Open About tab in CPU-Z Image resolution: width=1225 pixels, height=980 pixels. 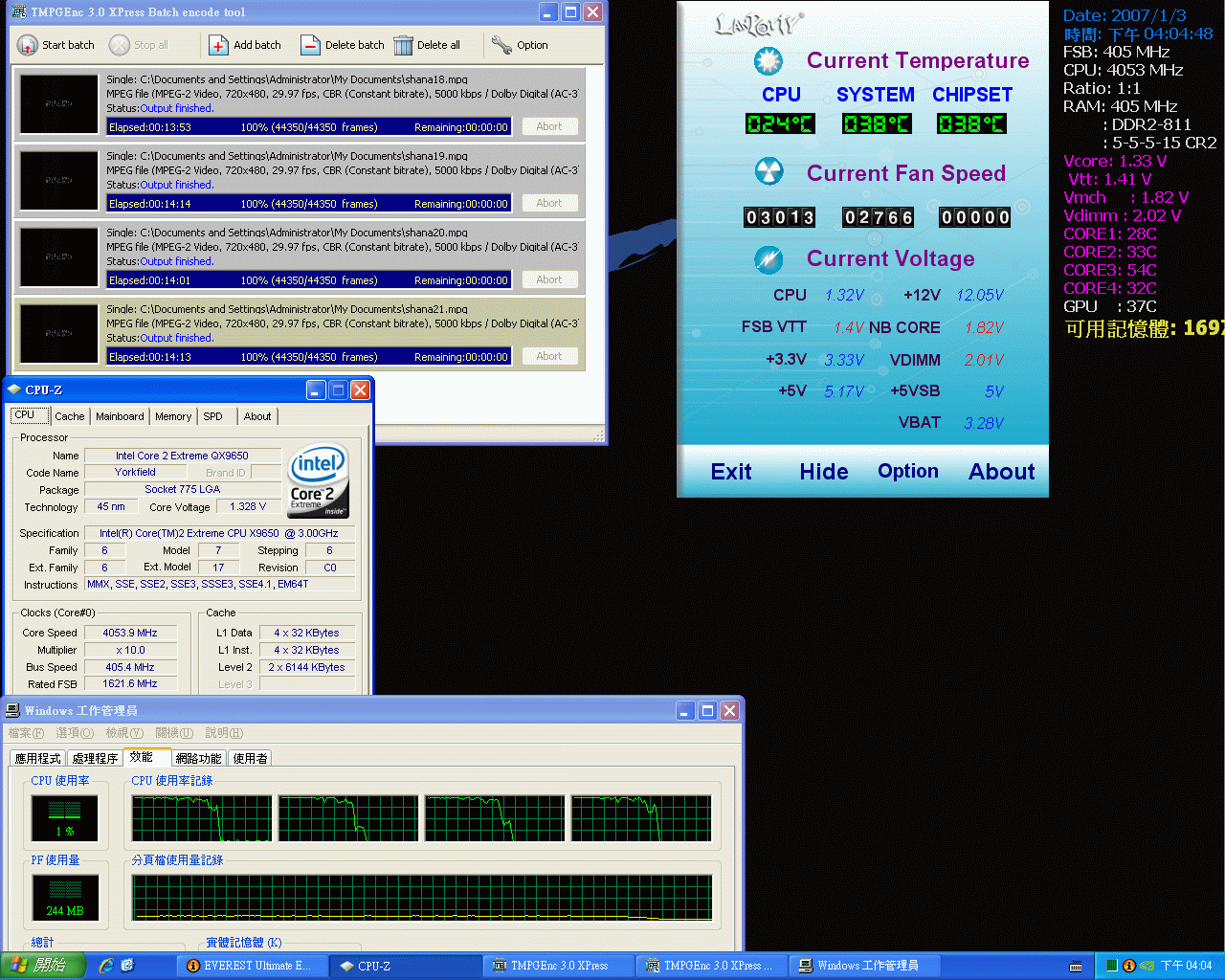[257, 416]
